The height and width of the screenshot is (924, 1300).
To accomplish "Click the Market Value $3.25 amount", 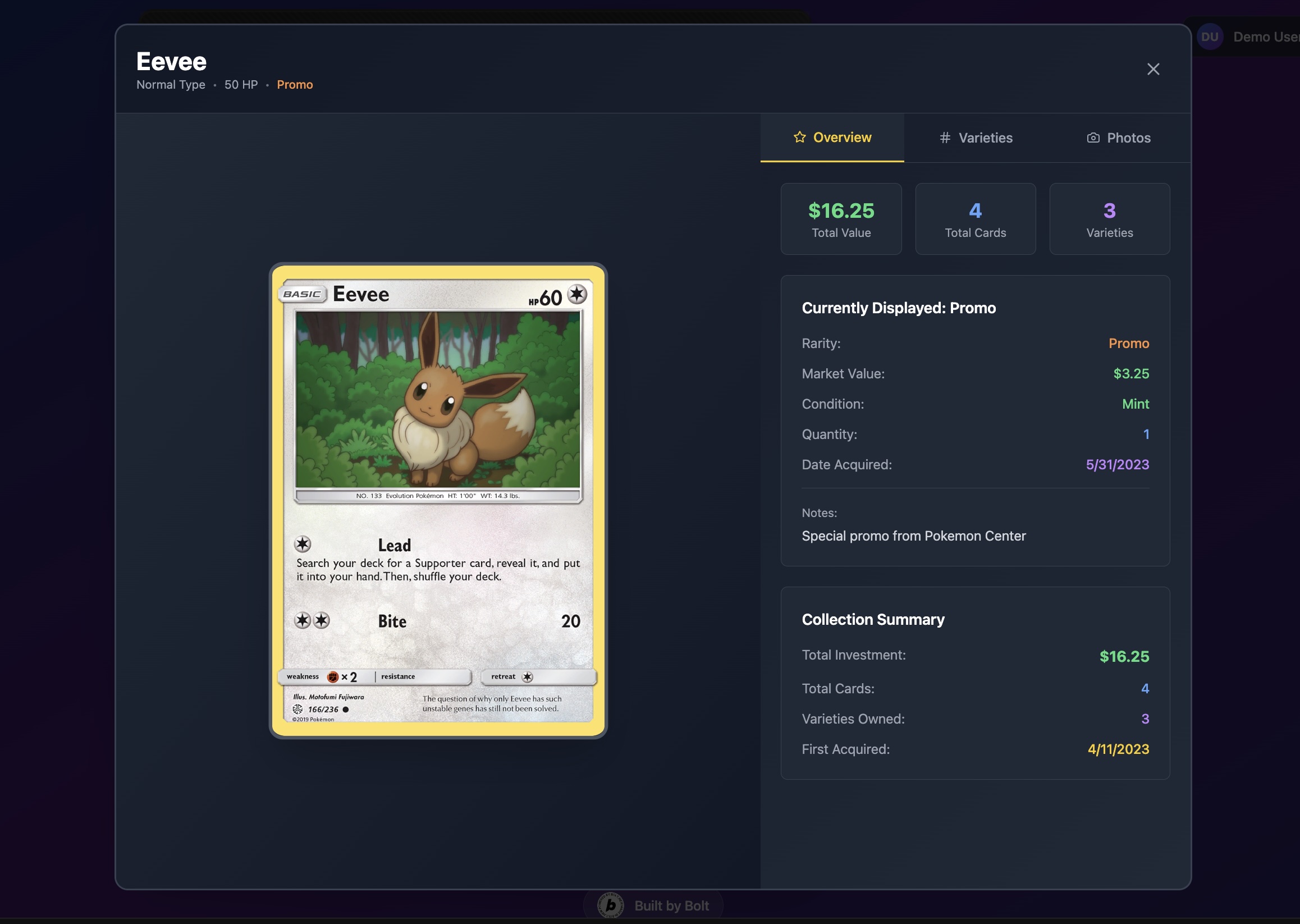I will pyautogui.click(x=1130, y=374).
